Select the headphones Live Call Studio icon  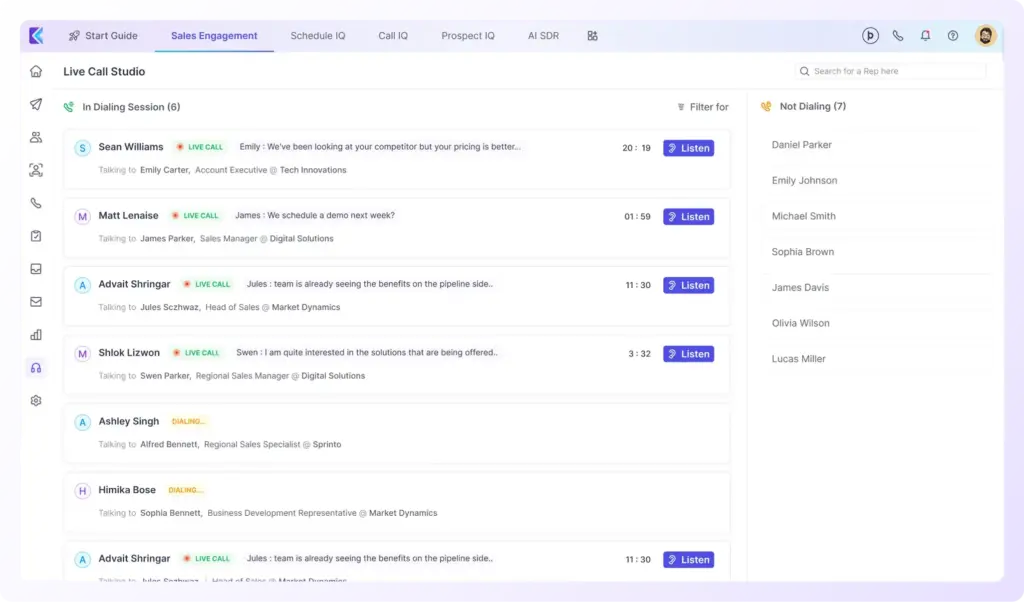pyautogui.click(x=36, y=368)
